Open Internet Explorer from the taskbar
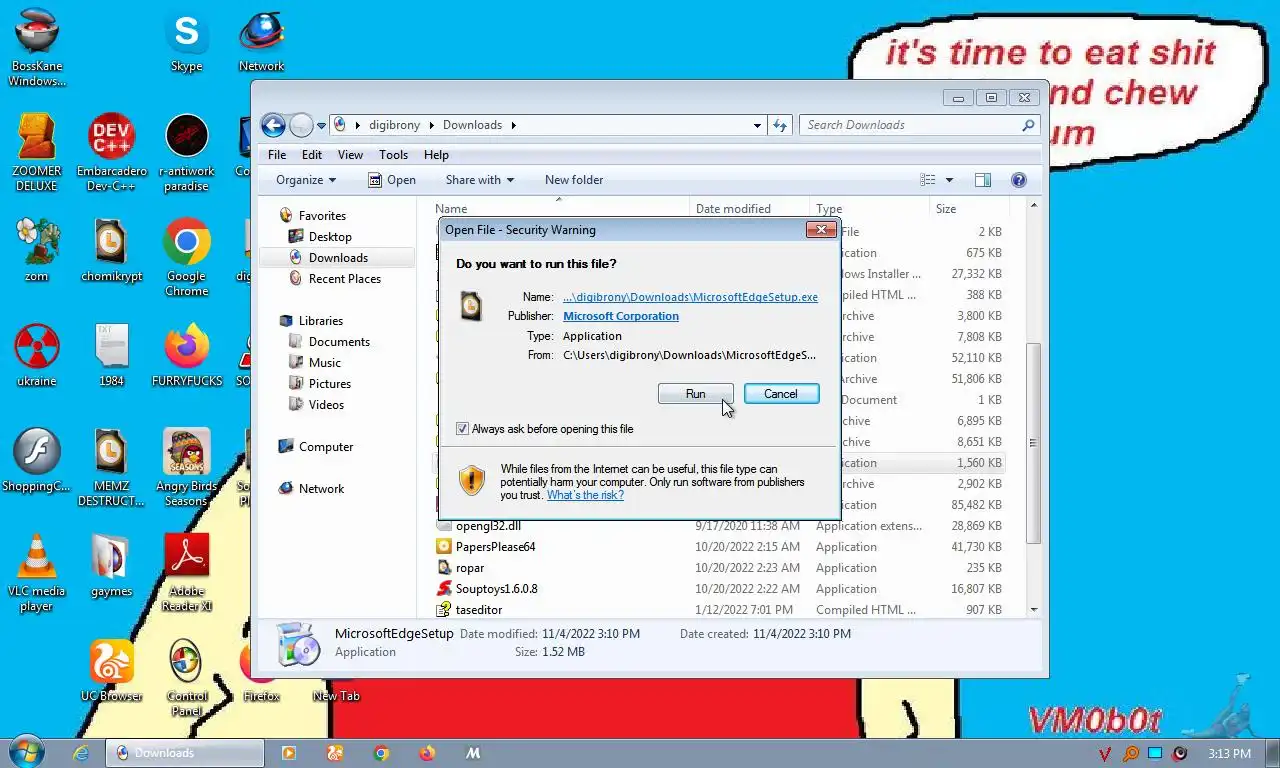1280x768 pixels. click(81, 753)
